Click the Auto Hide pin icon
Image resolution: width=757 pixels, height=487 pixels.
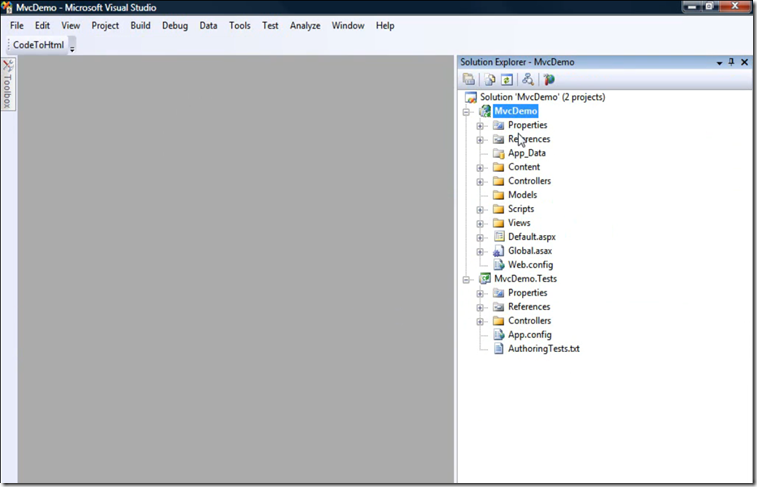[x=731, y=62]
